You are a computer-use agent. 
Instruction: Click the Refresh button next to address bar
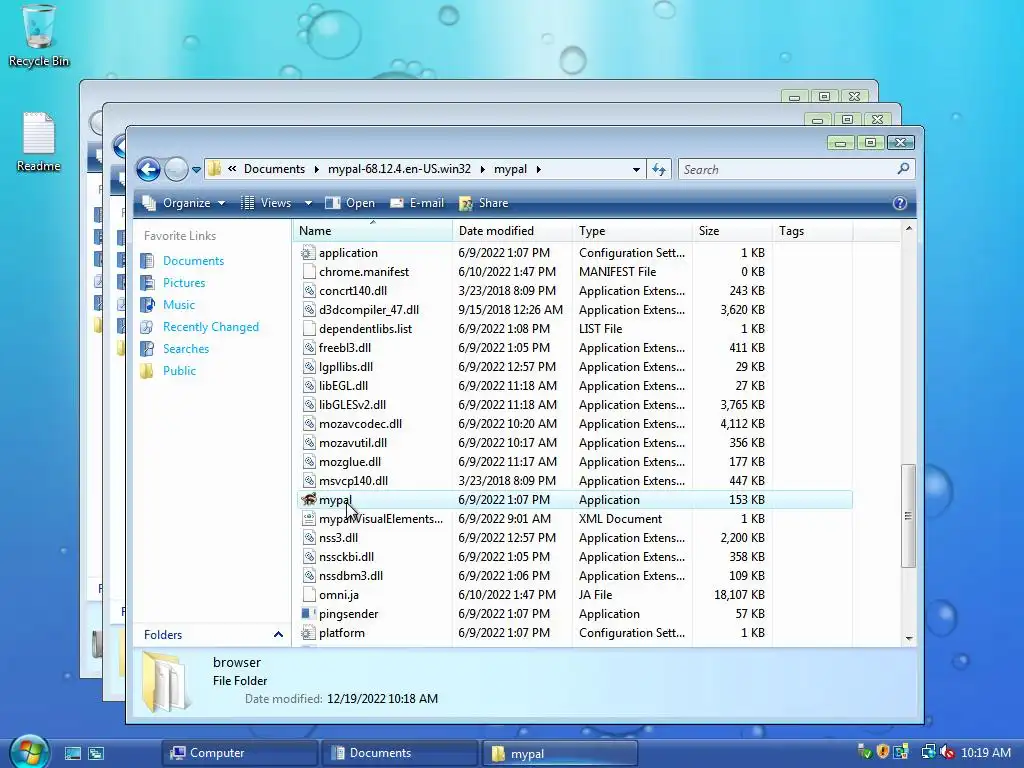(659, 170)
